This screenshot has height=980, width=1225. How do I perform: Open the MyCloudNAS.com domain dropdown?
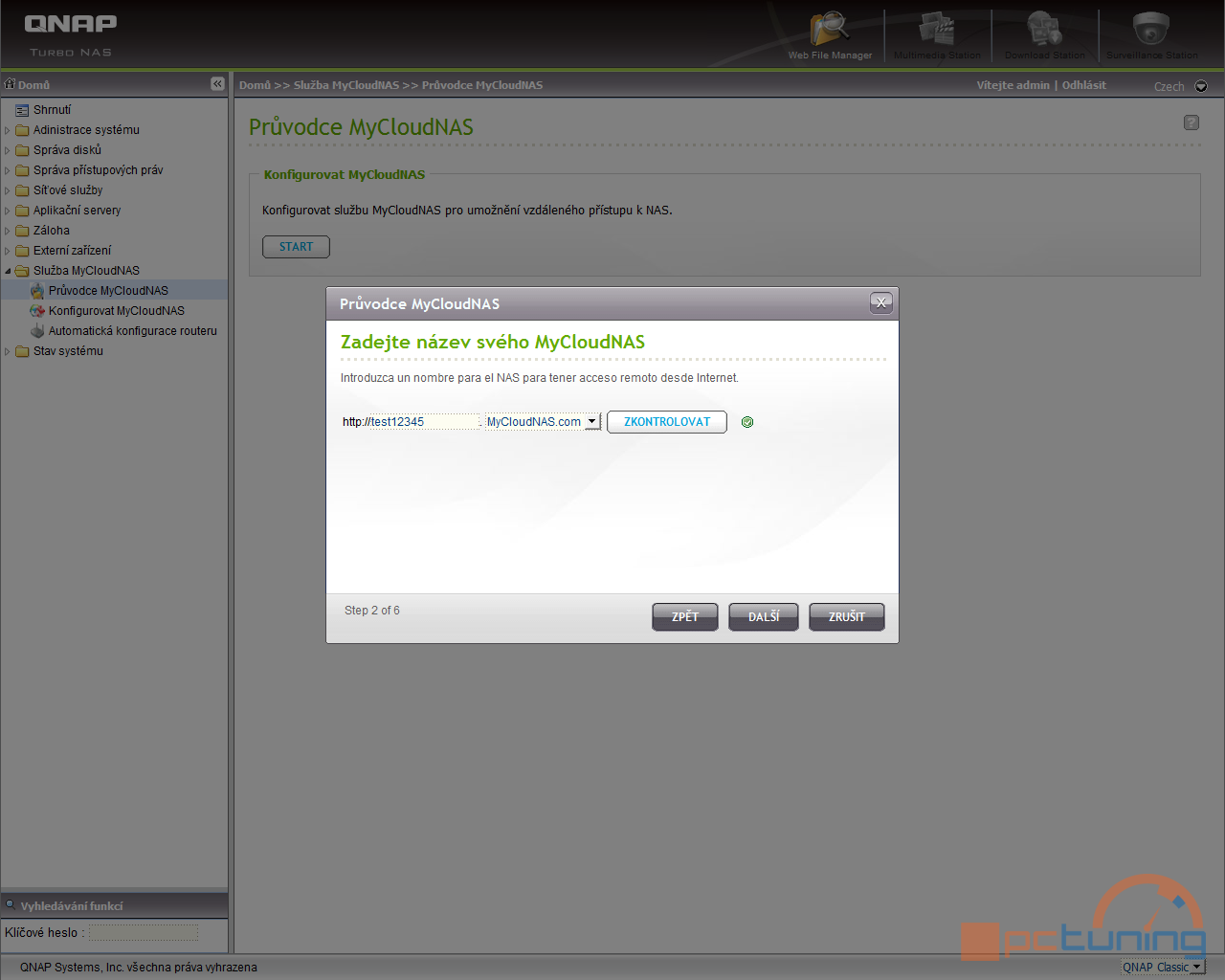coord(591,422)
